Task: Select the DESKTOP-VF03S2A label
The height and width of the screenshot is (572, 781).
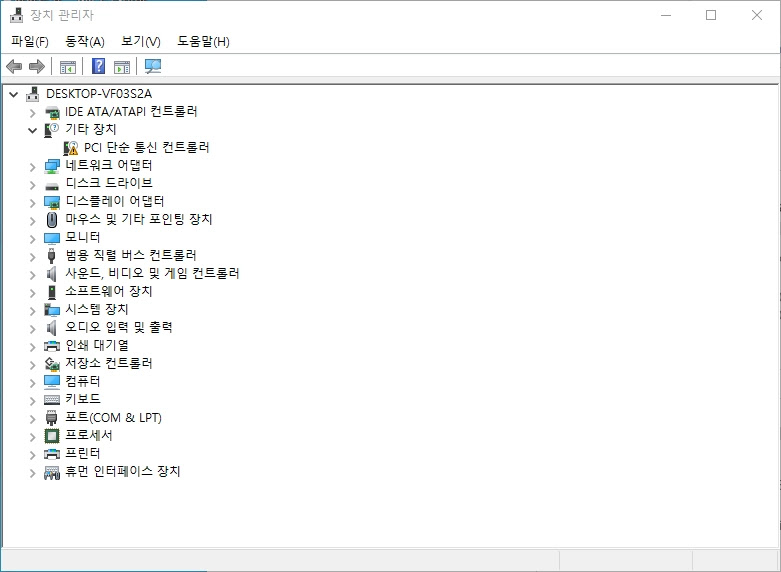Action: 99,94
